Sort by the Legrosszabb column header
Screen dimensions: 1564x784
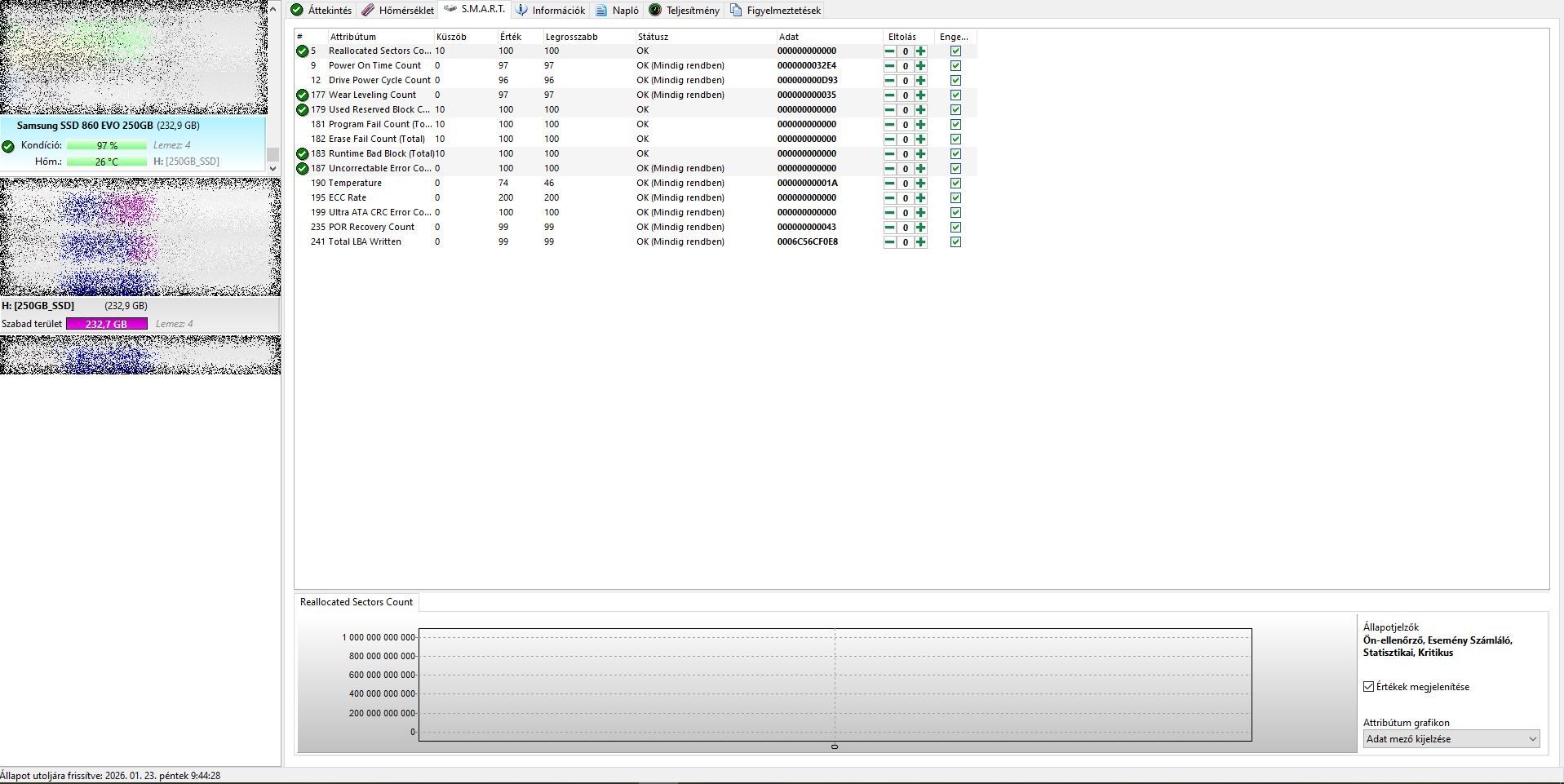tap(588, 37)
